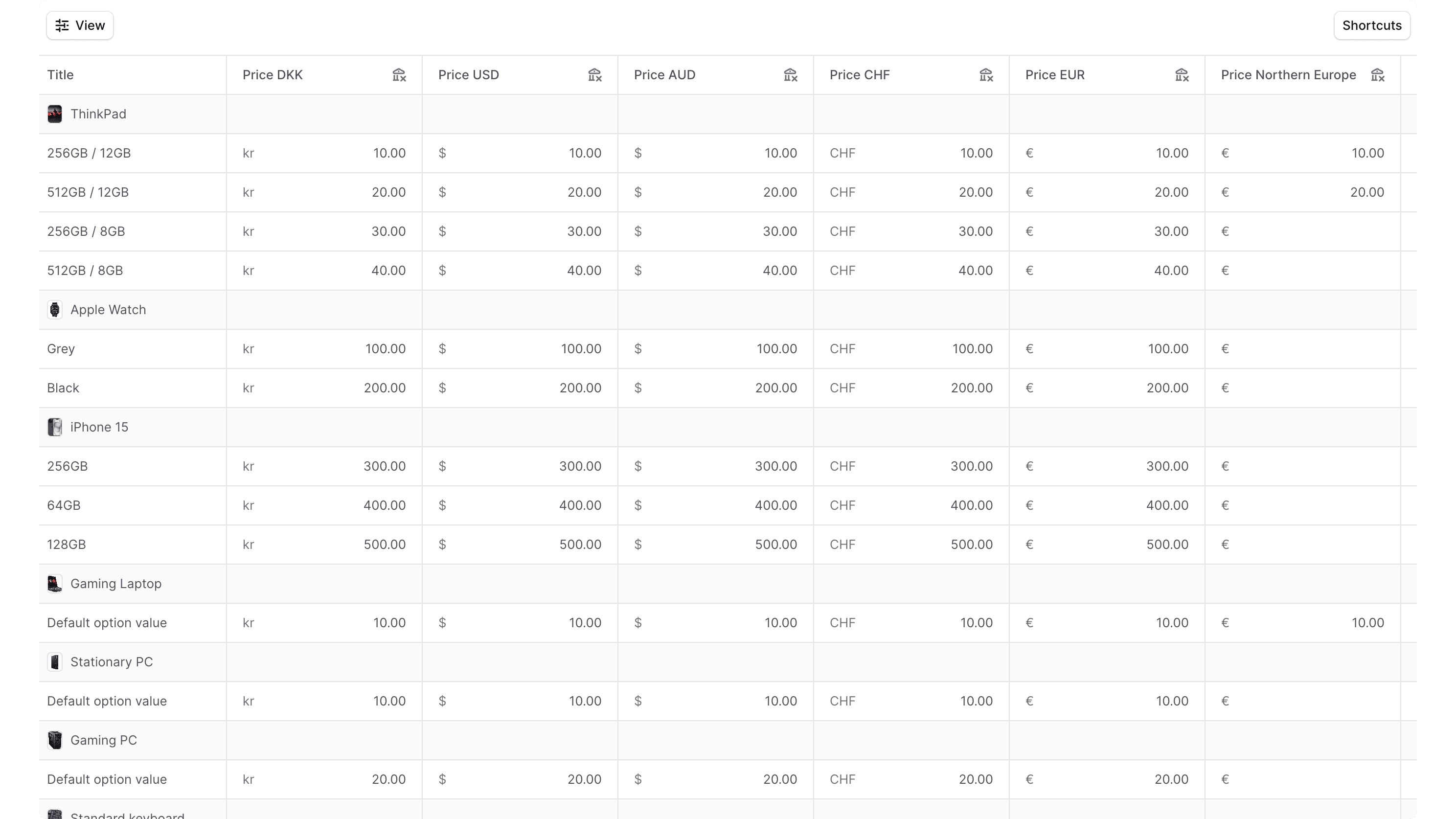Viewport: 1456px width, 819px height.
Task: Click the Apple Watch product image
Action: 55,310
